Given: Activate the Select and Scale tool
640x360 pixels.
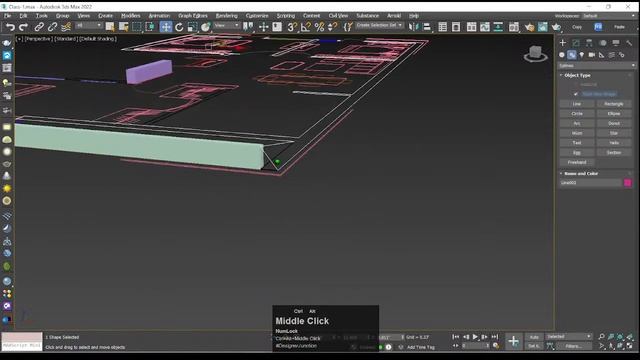Looking at the screenshot, I should pyautogui.click(x=192, y=27).
